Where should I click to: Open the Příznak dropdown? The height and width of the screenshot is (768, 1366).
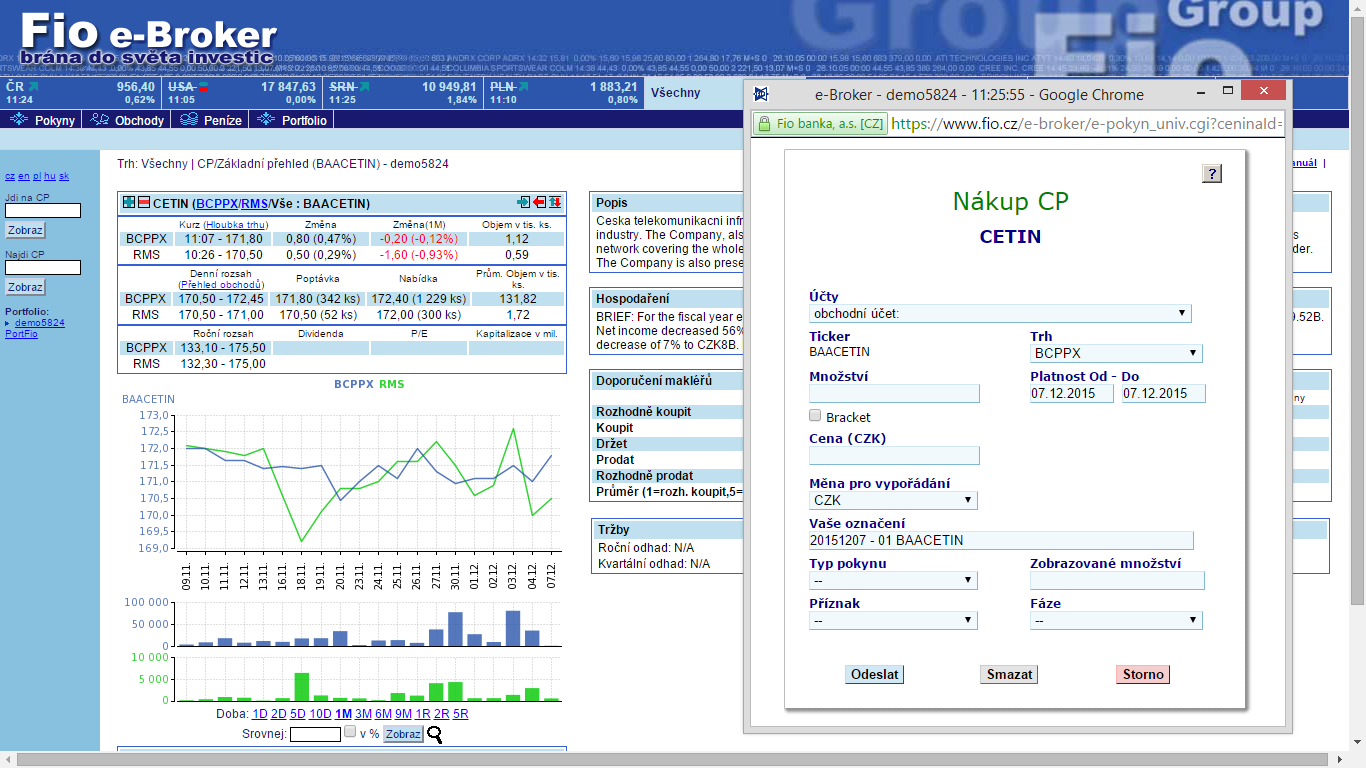893,620
